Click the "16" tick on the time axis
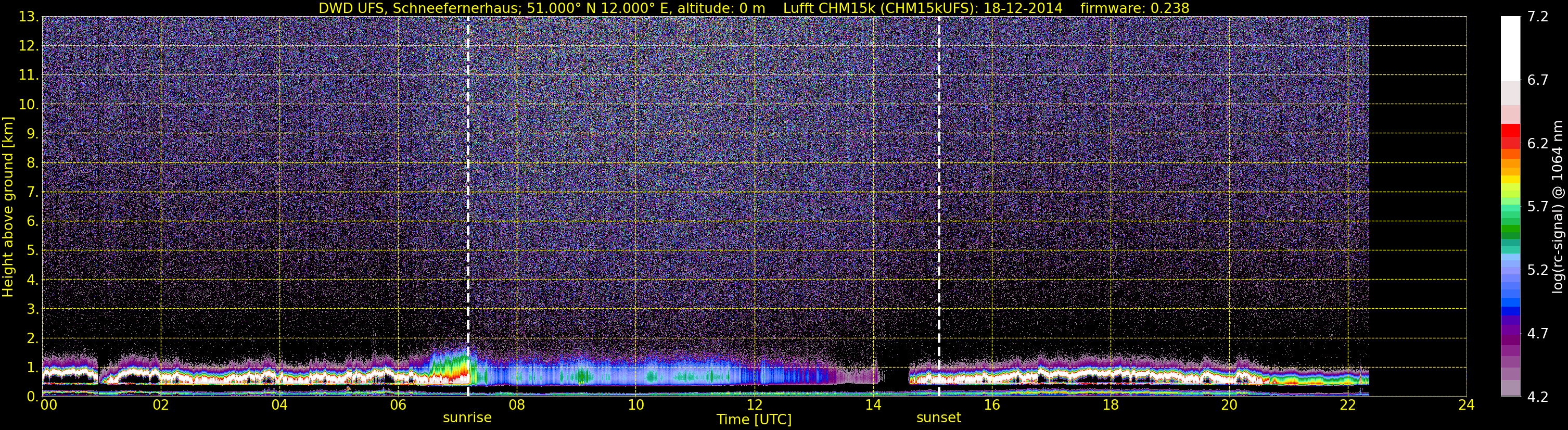The image size is (1568, 430). [x=991, y=405]
